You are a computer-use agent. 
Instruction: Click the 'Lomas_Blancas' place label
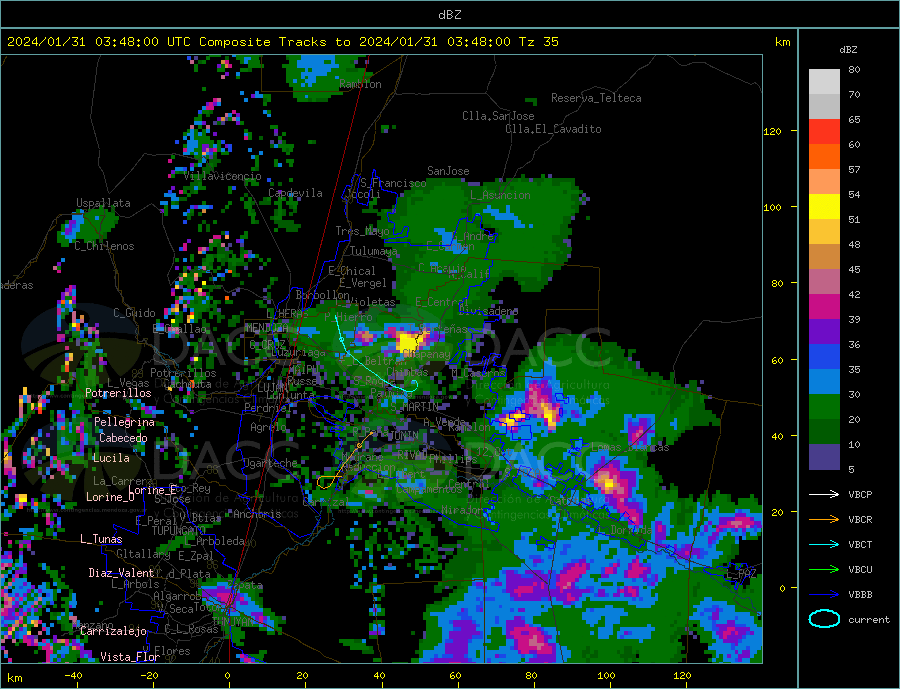pos(630,447)
